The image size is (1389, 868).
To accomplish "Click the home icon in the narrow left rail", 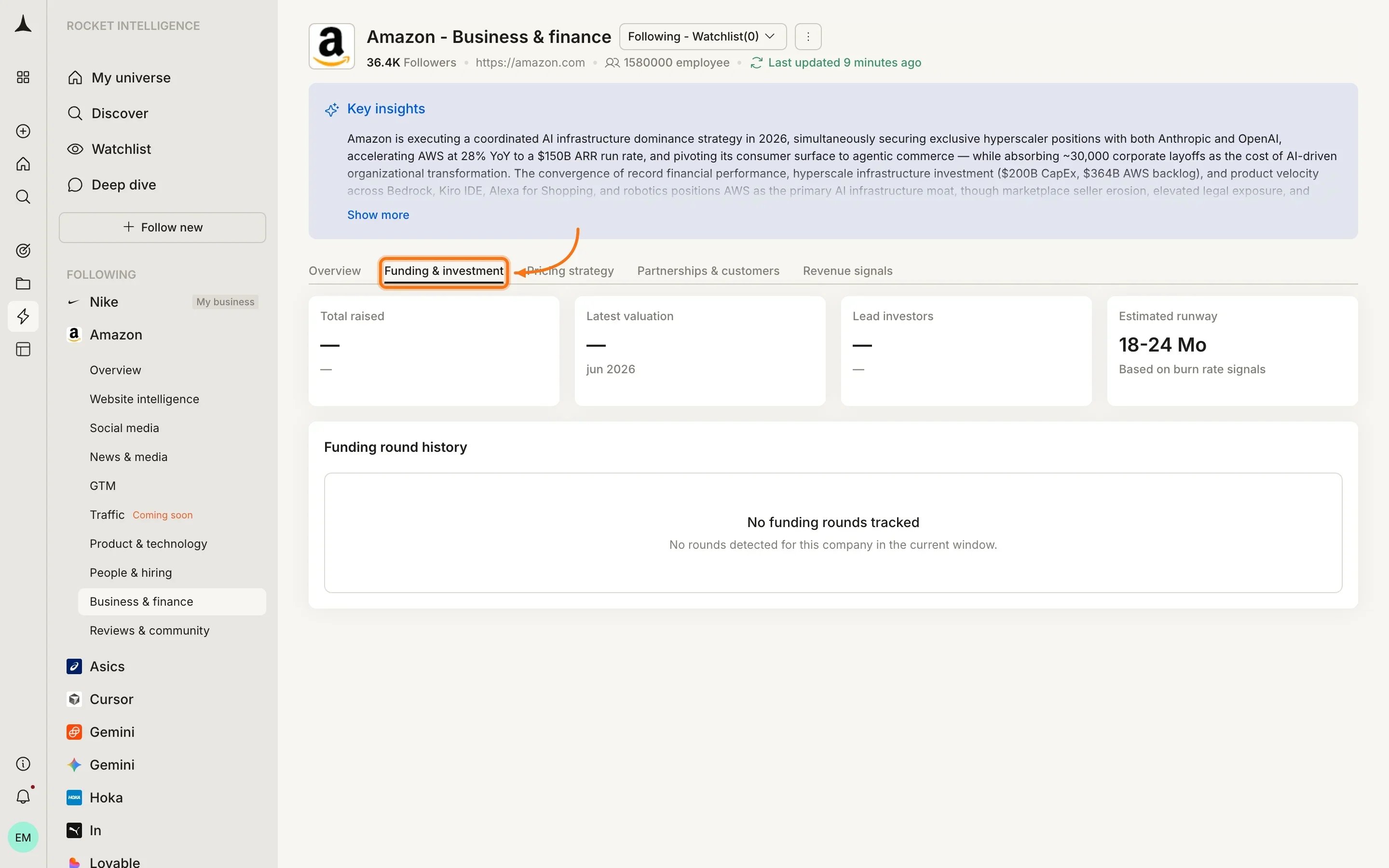I will point(23,164).
